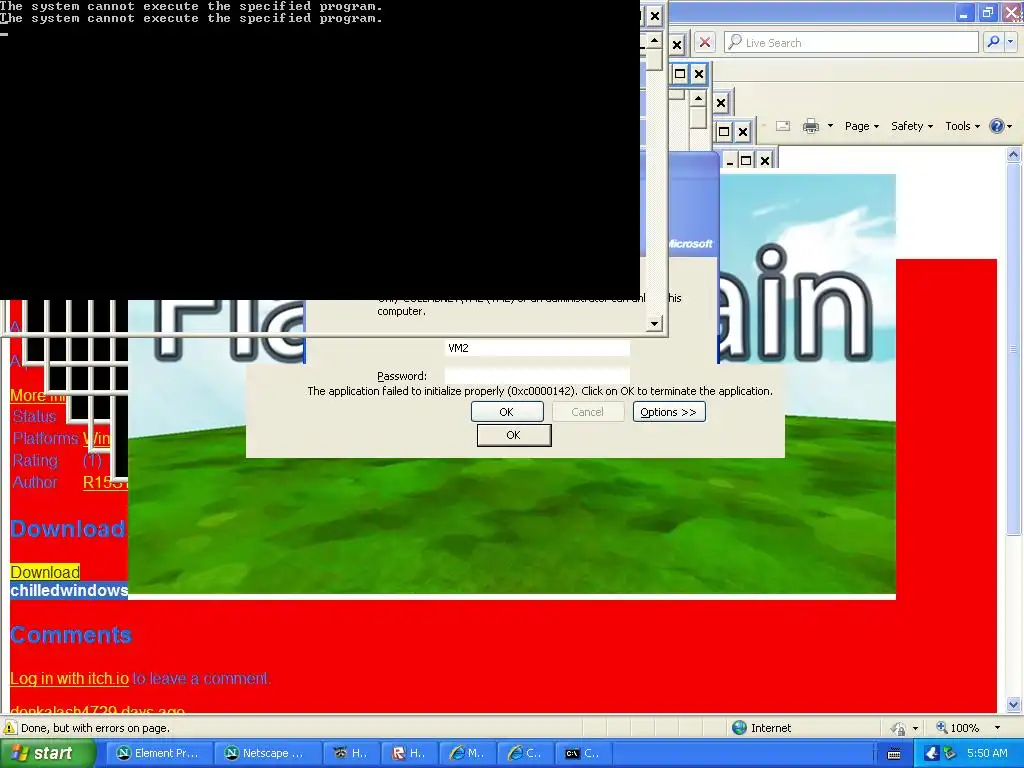
Task: Click the Options >> button
Action: point(669,412)
